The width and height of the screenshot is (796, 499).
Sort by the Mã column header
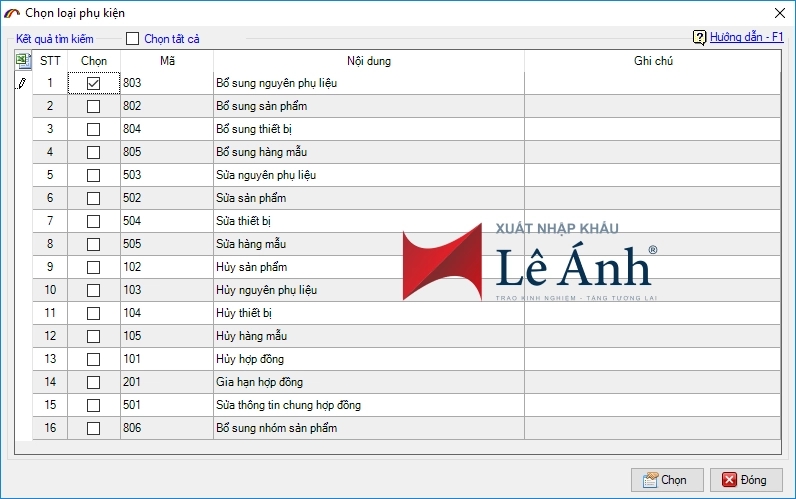[167, 61]
